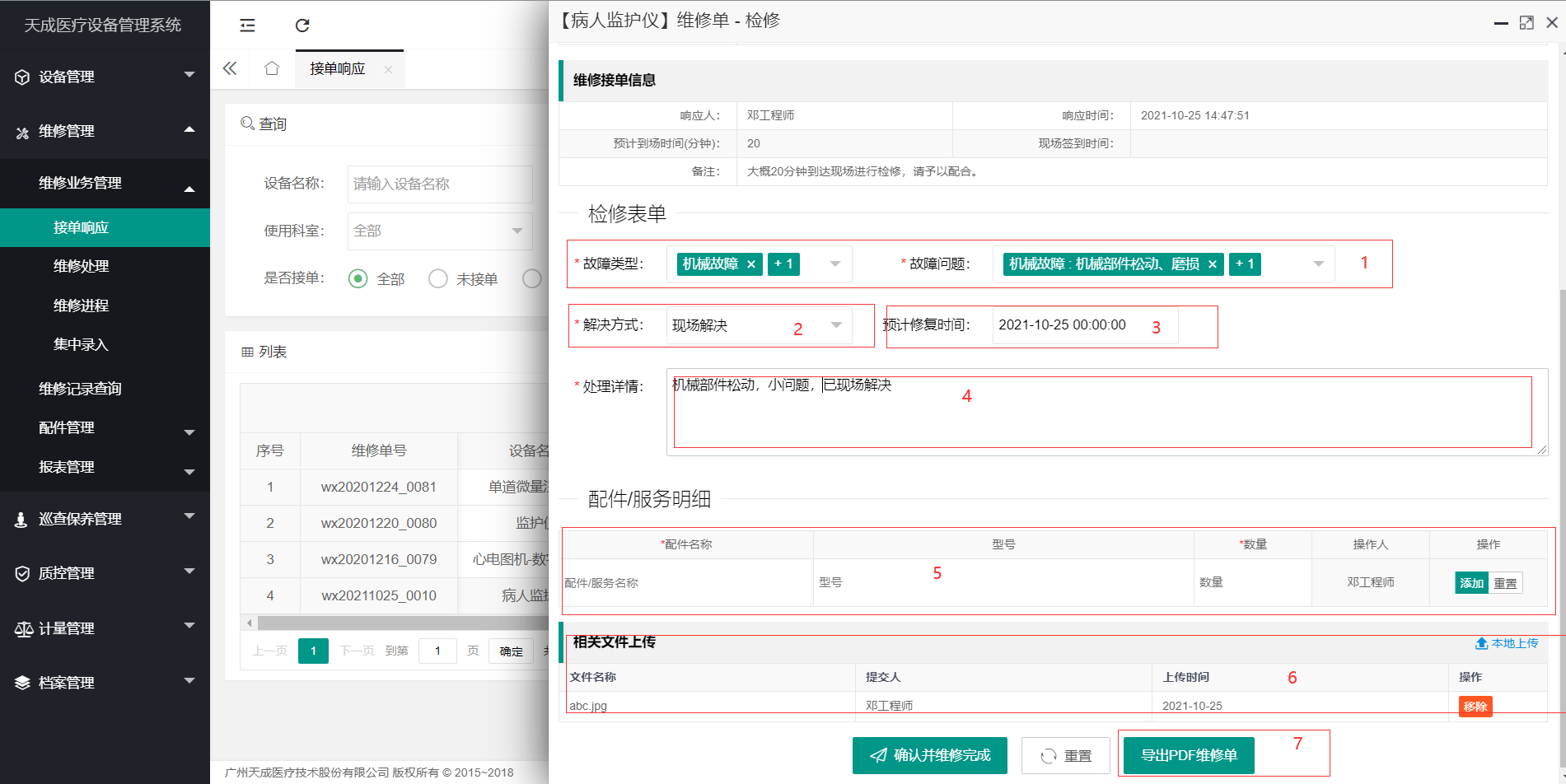Click the refresh icon in top bar
This screenshot has width=1566, height=784.
[x=302, y=26]
